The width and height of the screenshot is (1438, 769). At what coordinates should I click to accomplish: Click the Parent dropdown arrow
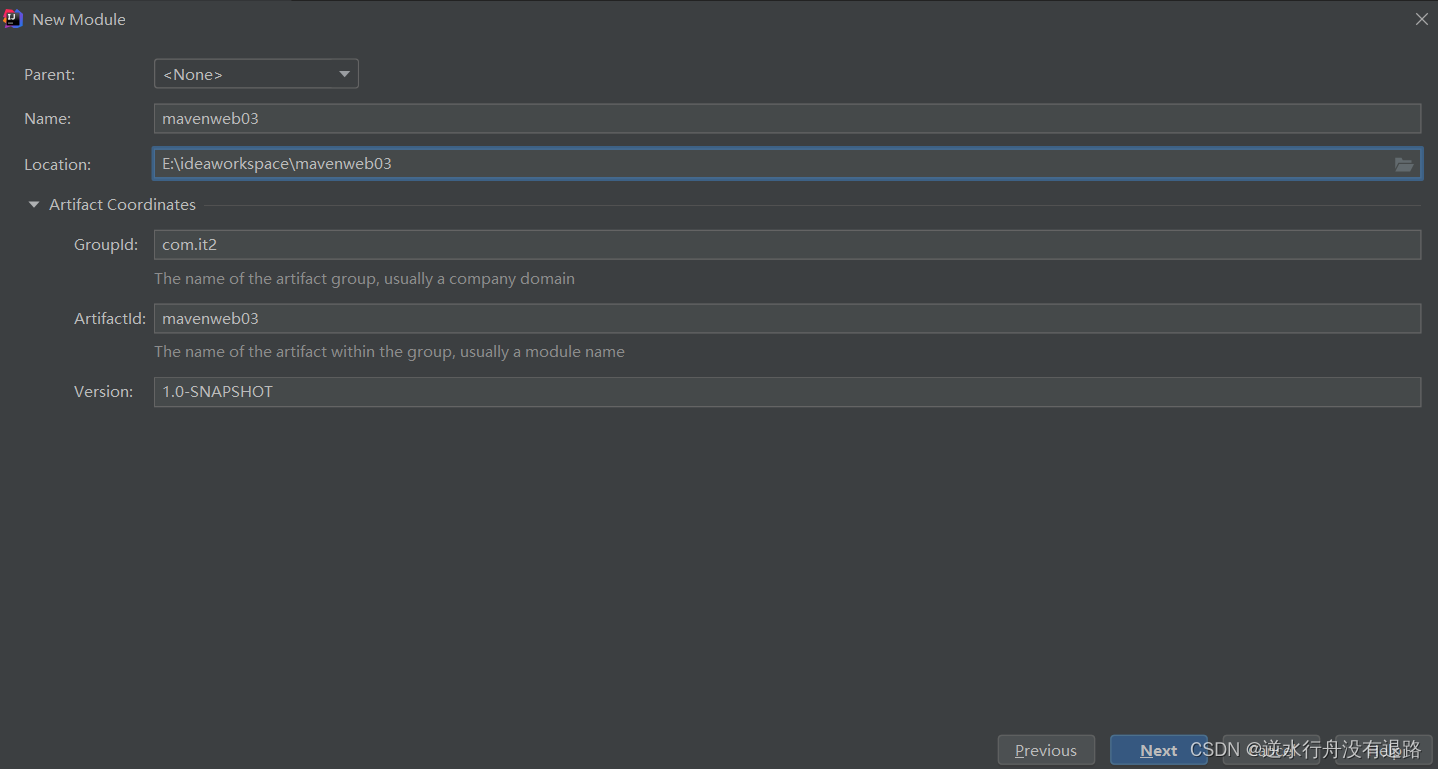(344, 74)
